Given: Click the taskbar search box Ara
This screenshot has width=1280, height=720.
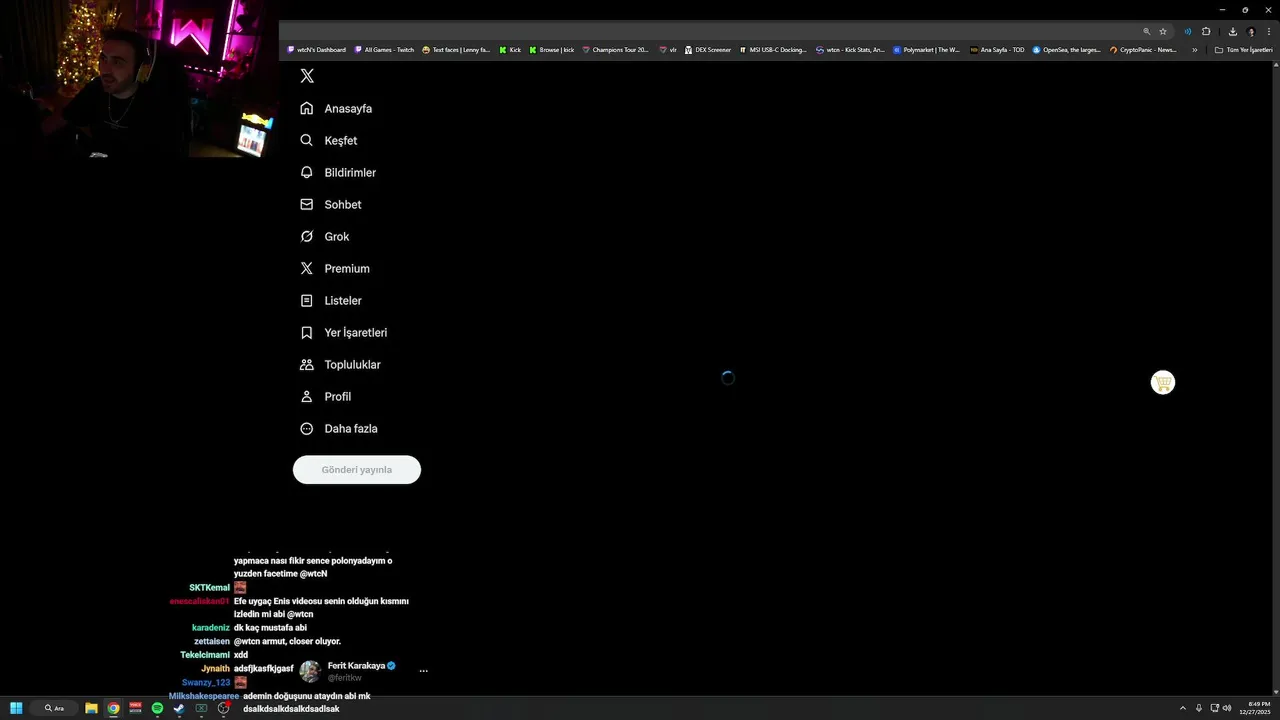Looking at the screenshot, I should pos(54,708).
